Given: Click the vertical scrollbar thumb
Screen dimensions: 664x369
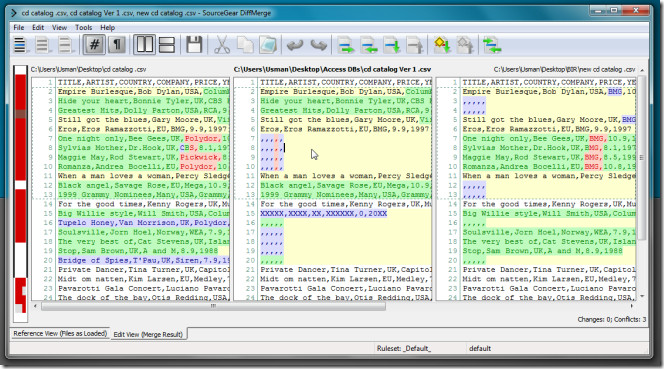Looking at the screenshot, I should click(x=642, y=158).
